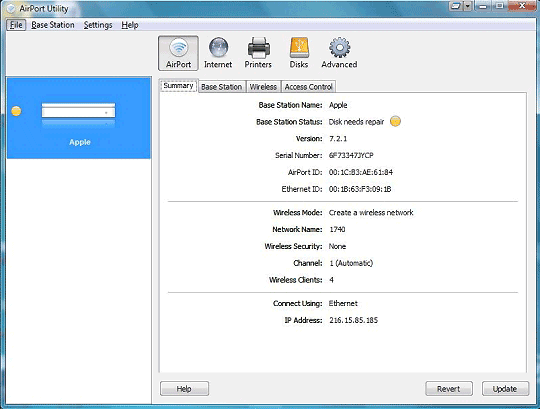Switch to the Base Station tab
Screen dimensions: 540x409
coord(221,87)
